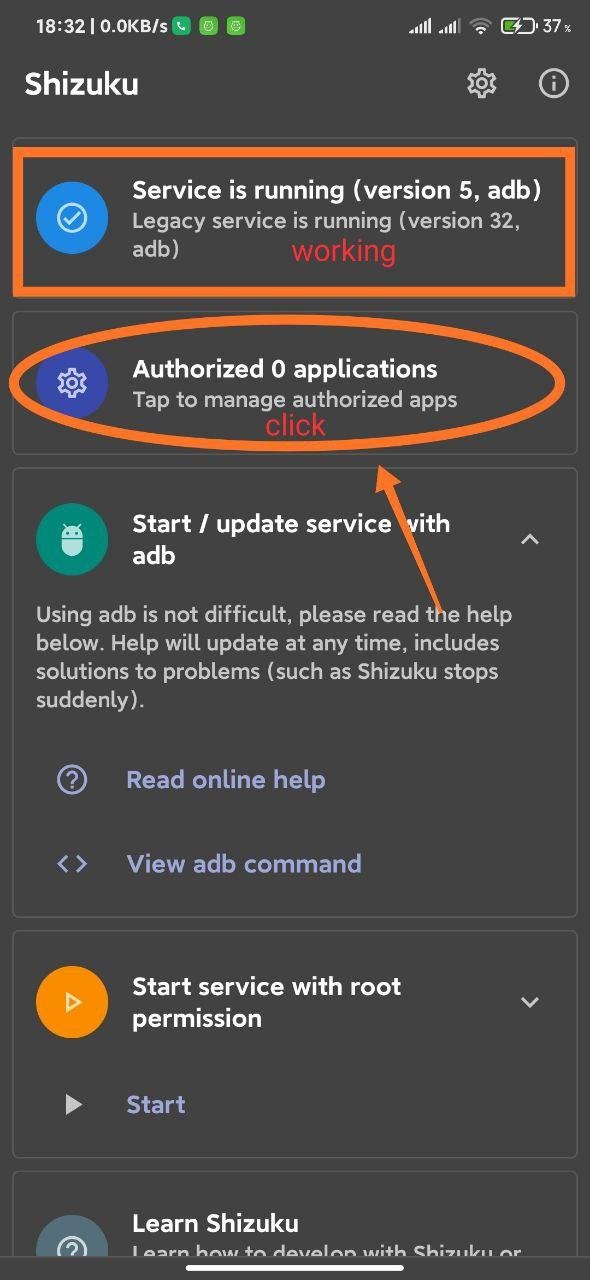The height and width of the screenshot is (1280, 590).
Task: Tap the code brackets adb command icon
Action: [x=72, y=864]
